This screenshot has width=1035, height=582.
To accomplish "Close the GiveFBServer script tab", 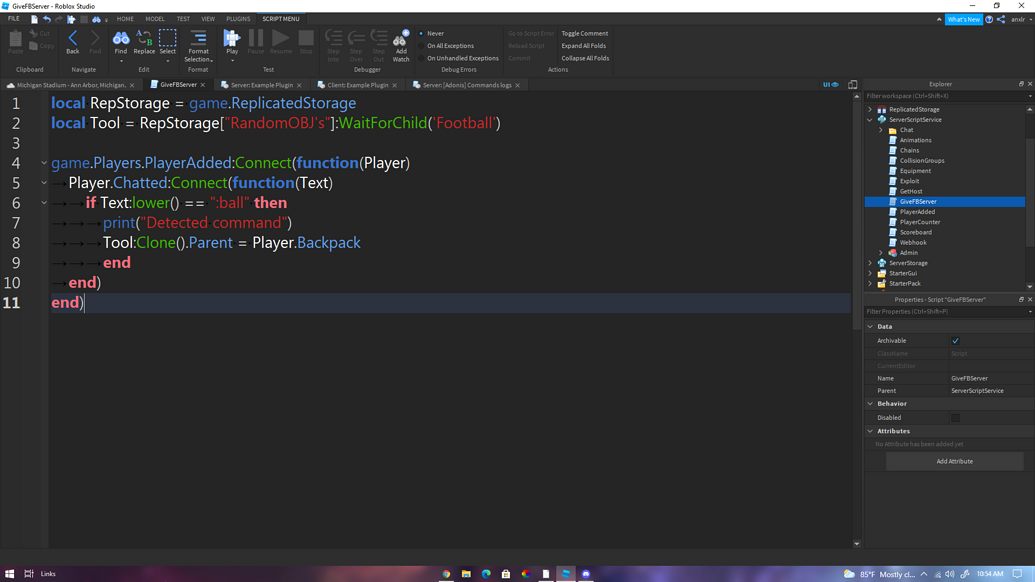I will point(203,85).
